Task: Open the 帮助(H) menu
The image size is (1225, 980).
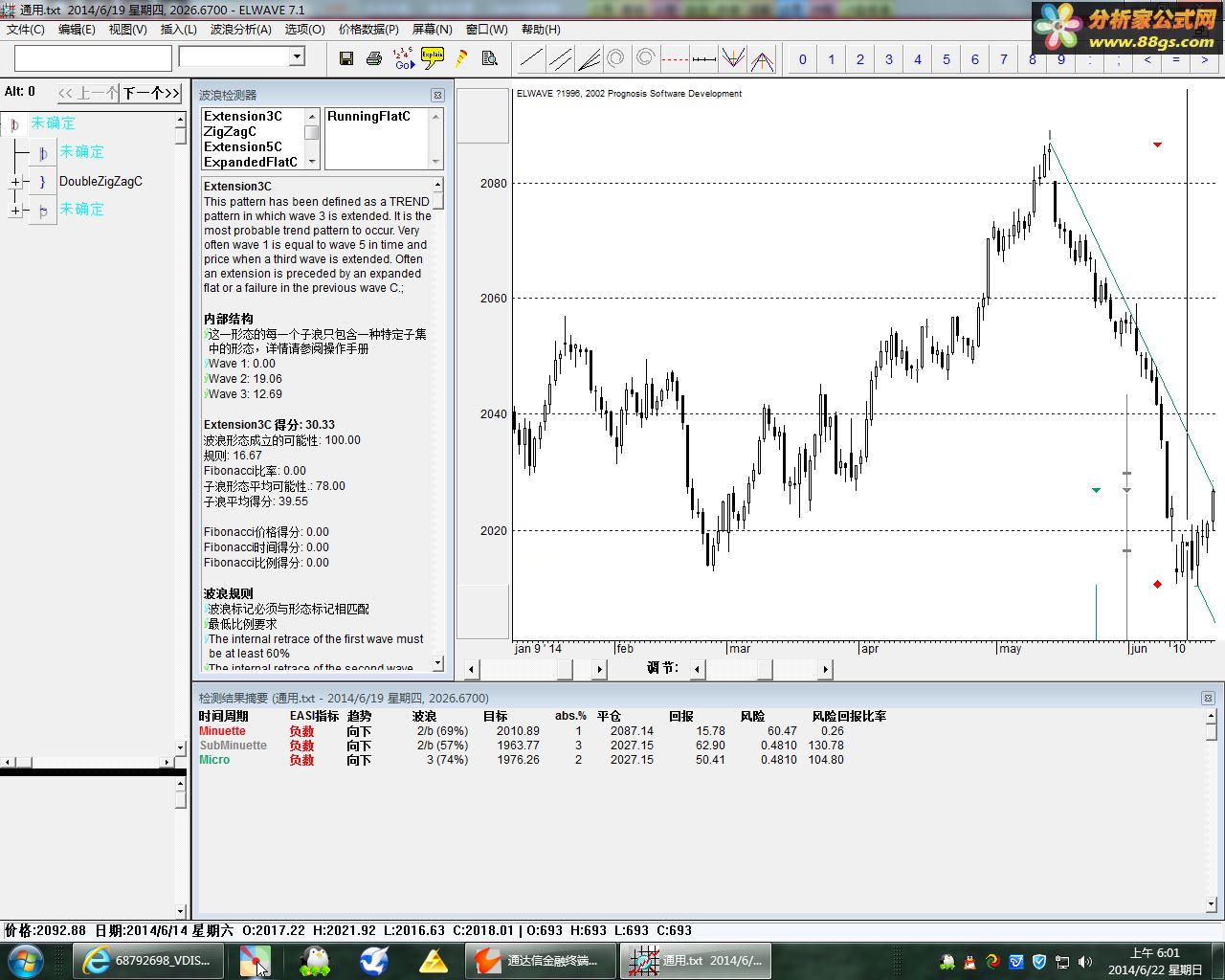Action: click(542, 30)
